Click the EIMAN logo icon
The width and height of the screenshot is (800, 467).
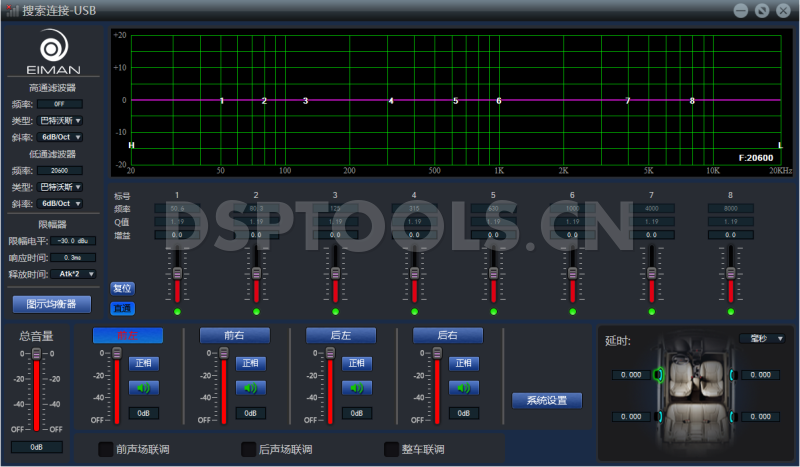(54, 49)
